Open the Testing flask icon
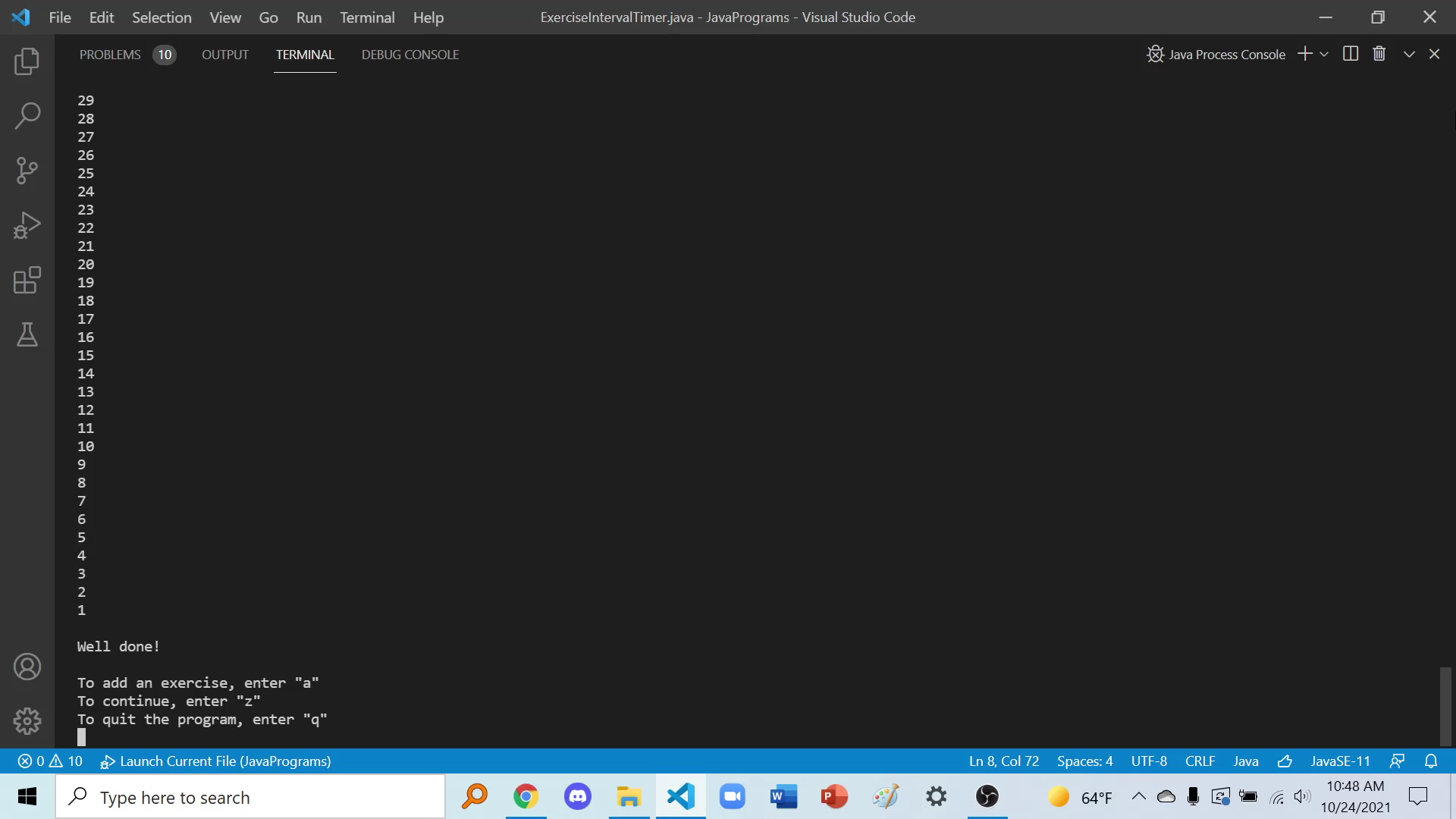Viewport: 1456px width, 819px height. [x=27, y=334]
